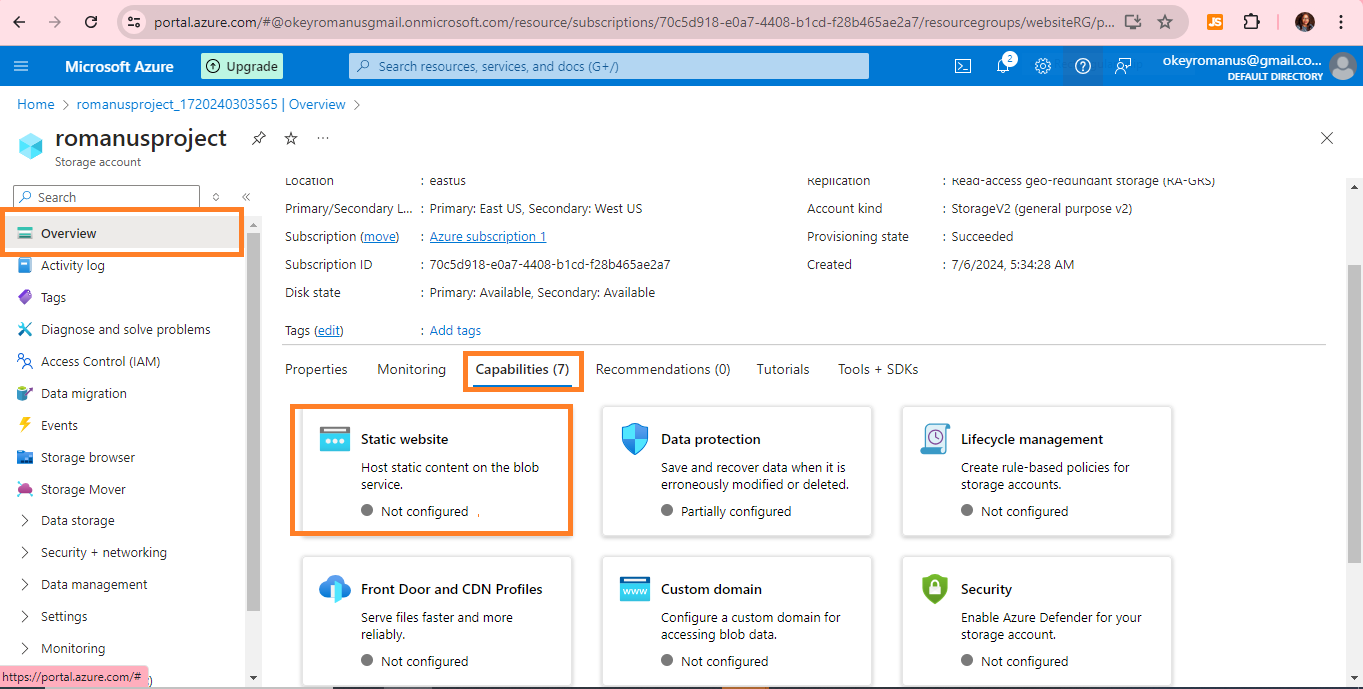Mark romanusproject as a favorite star
Viewport: 1363px width, 689px height.
[291, 138]
